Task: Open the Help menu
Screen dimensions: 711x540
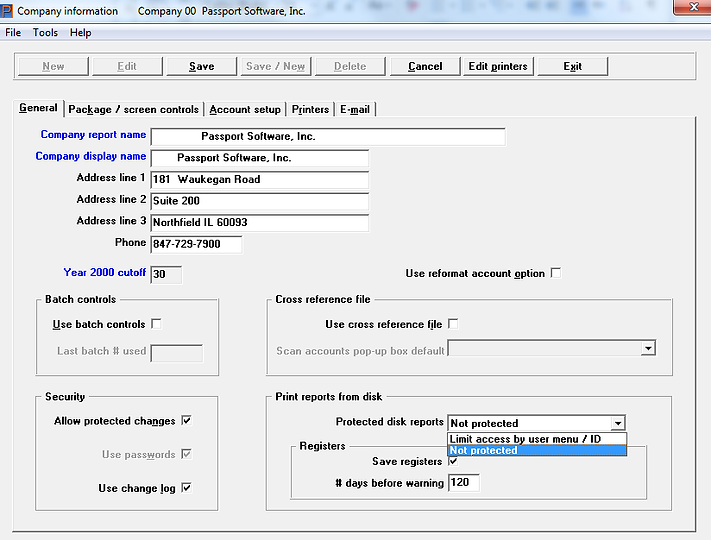Action: 81,33
